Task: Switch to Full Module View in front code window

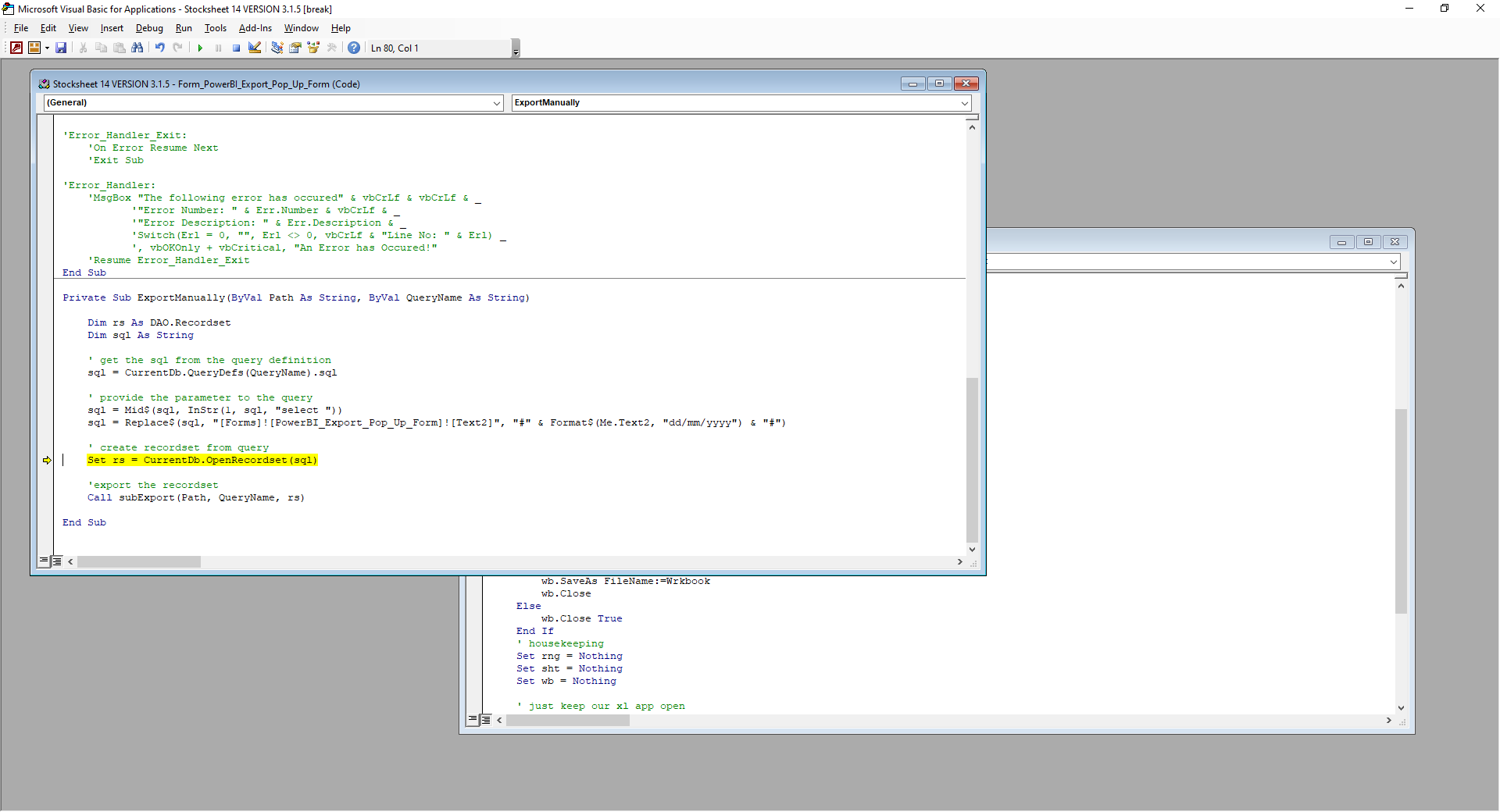Action: click(x=56, y=561)
